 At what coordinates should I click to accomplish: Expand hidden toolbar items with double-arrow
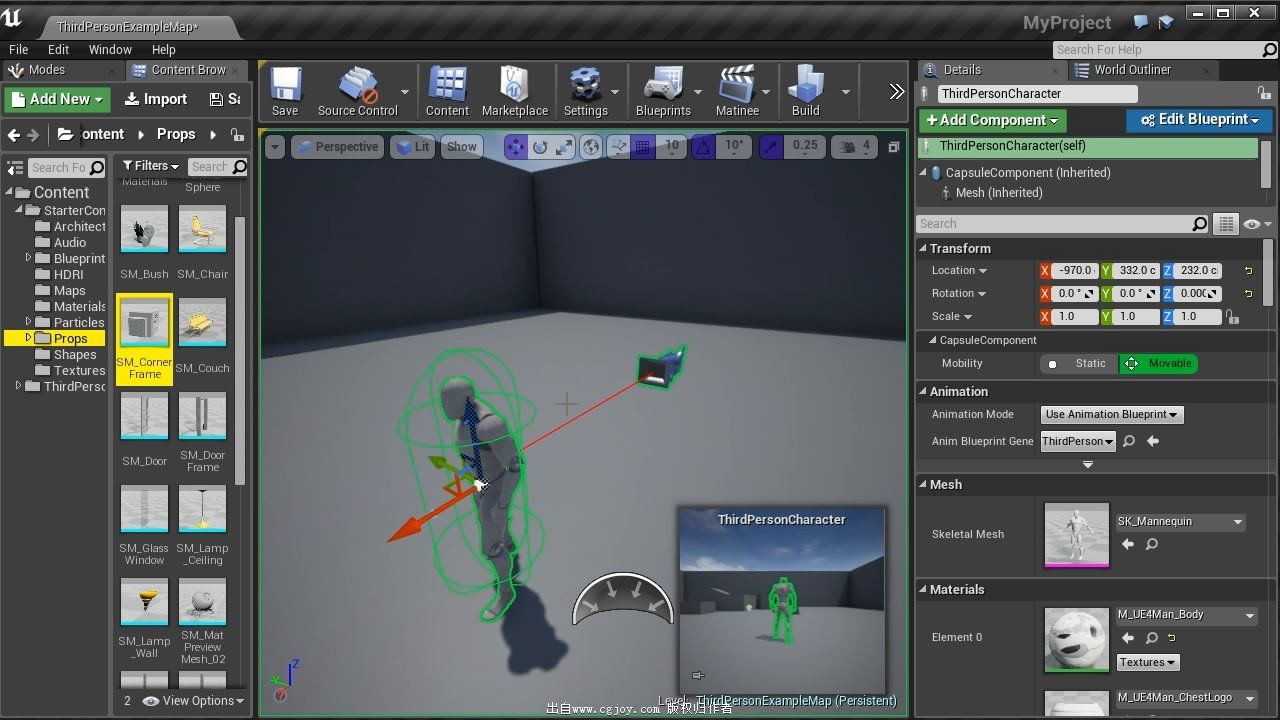tap(896, 92)
